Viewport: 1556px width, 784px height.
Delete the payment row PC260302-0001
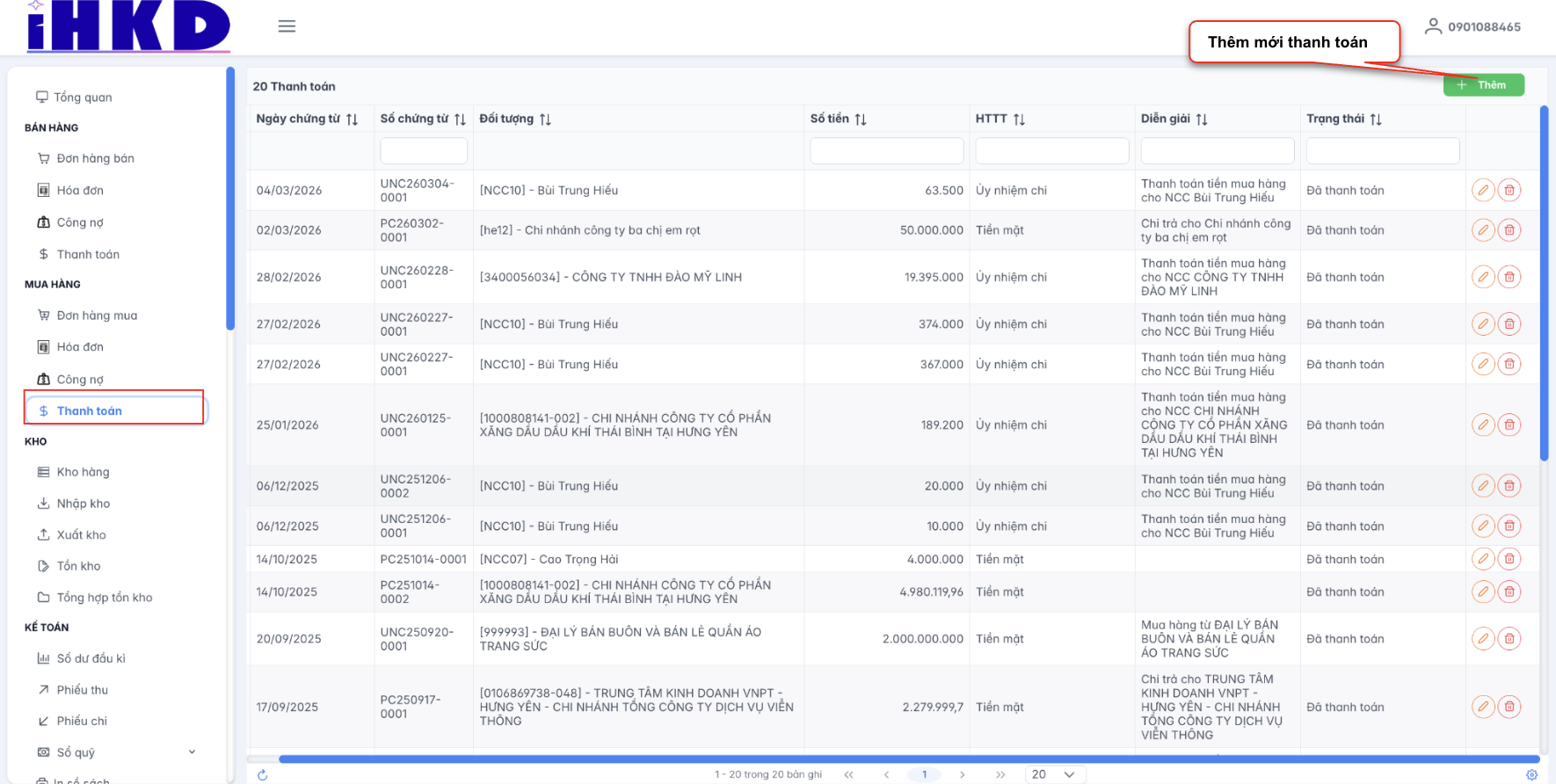[x=1509, y=230]
